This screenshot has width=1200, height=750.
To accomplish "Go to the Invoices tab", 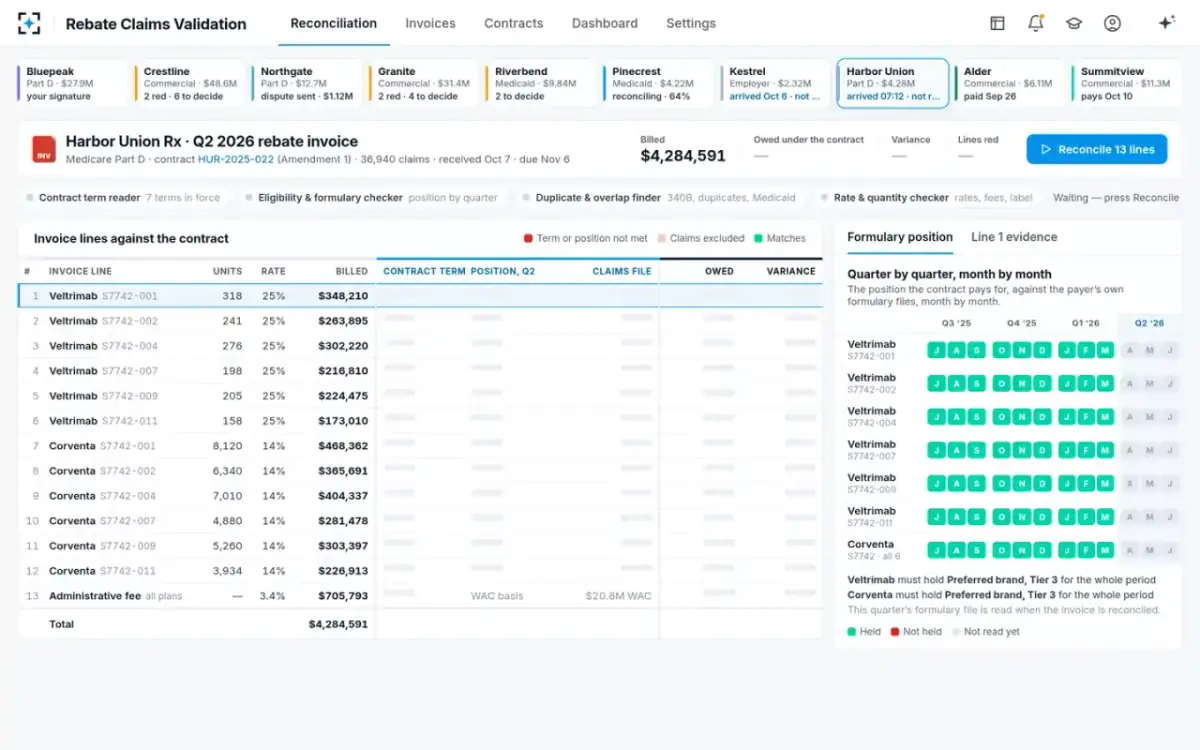I will pos(430,23).
